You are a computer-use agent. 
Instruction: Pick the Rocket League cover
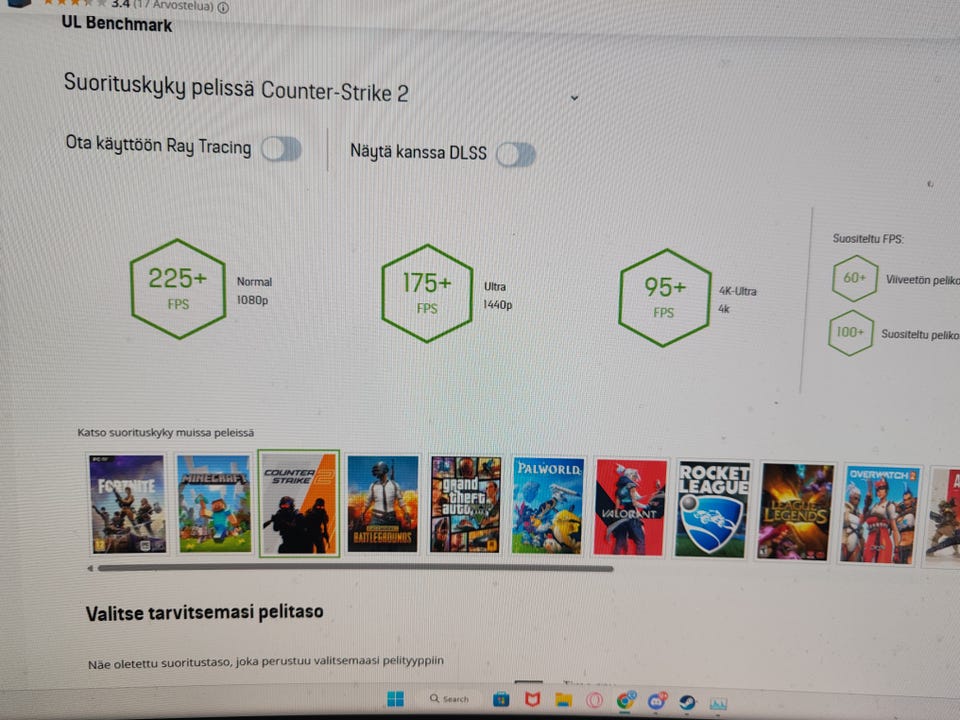tap(712, 509)
